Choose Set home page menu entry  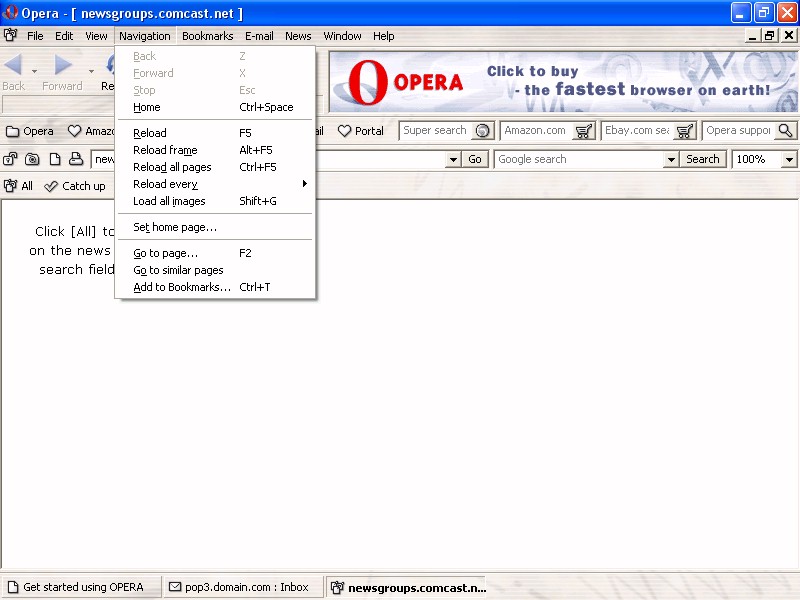(175, 227)
